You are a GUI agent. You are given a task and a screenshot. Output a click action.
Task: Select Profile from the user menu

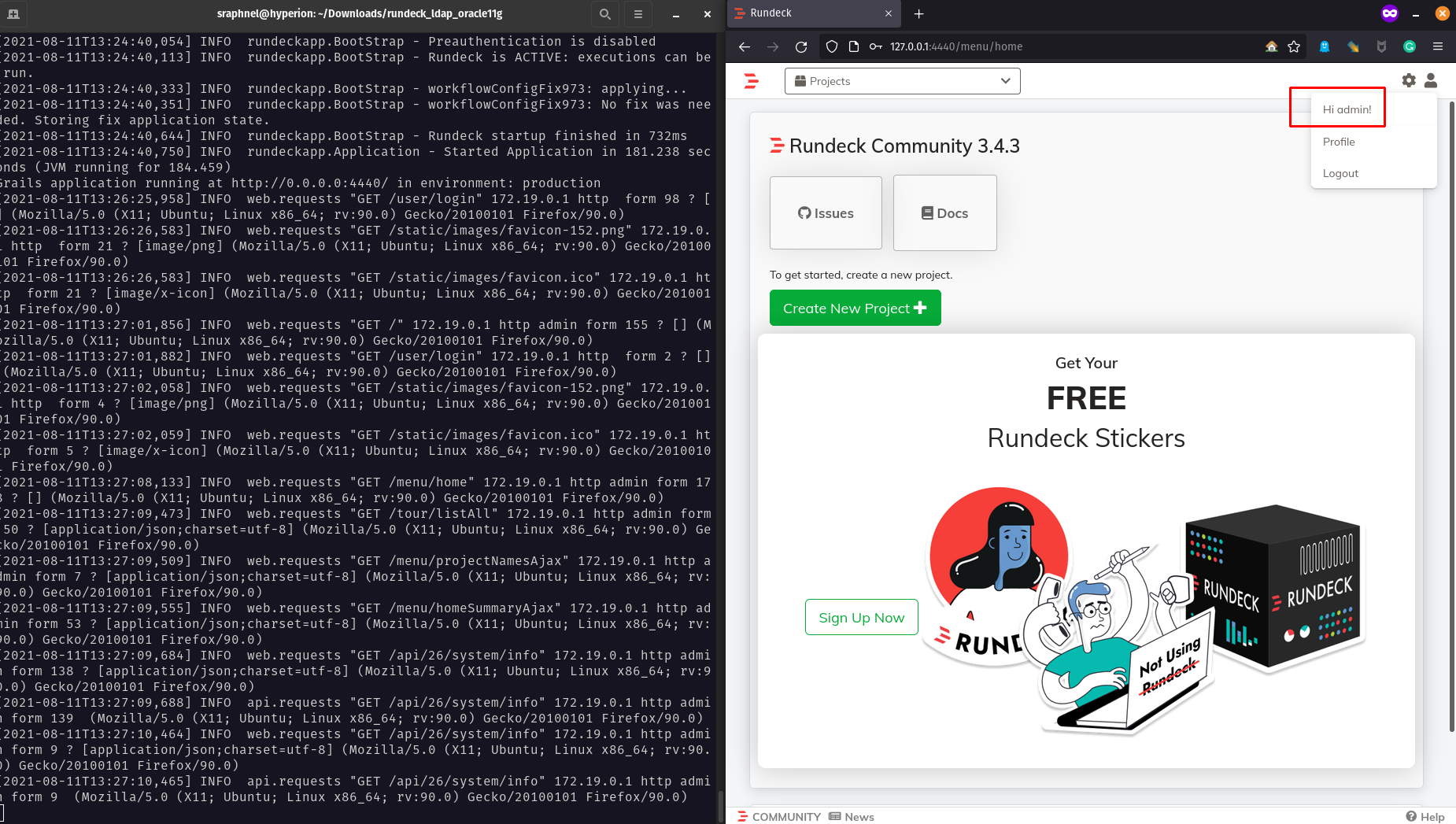pos(1339,142)
